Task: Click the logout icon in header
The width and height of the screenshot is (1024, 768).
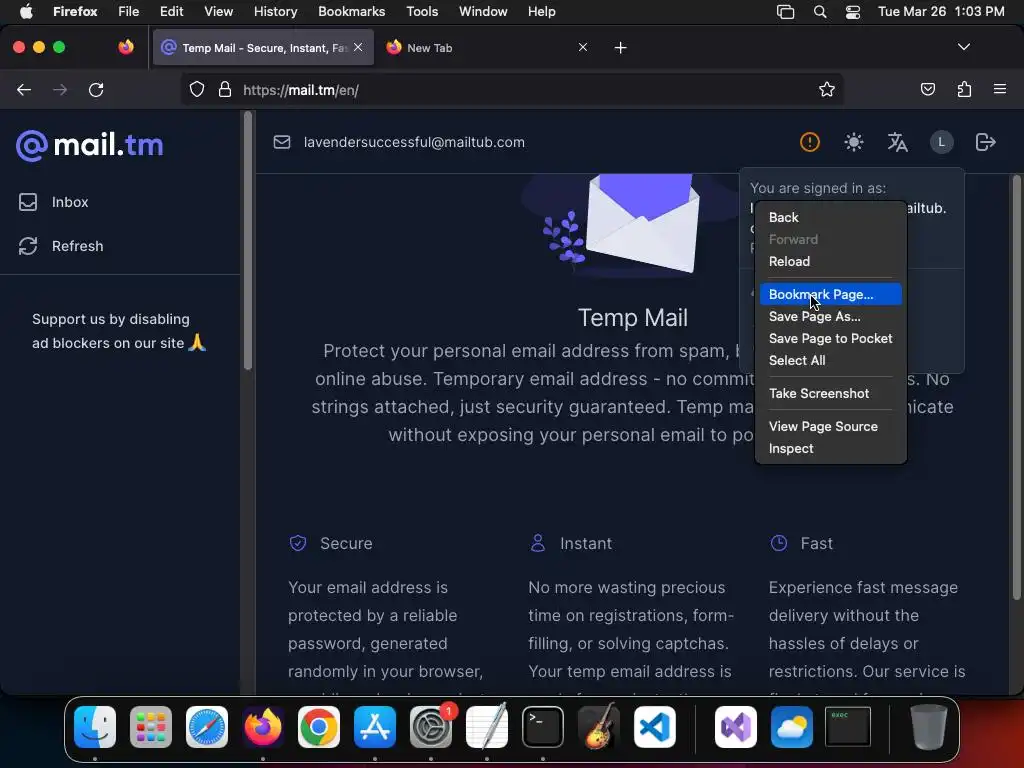Action: (x=985, y=142)
